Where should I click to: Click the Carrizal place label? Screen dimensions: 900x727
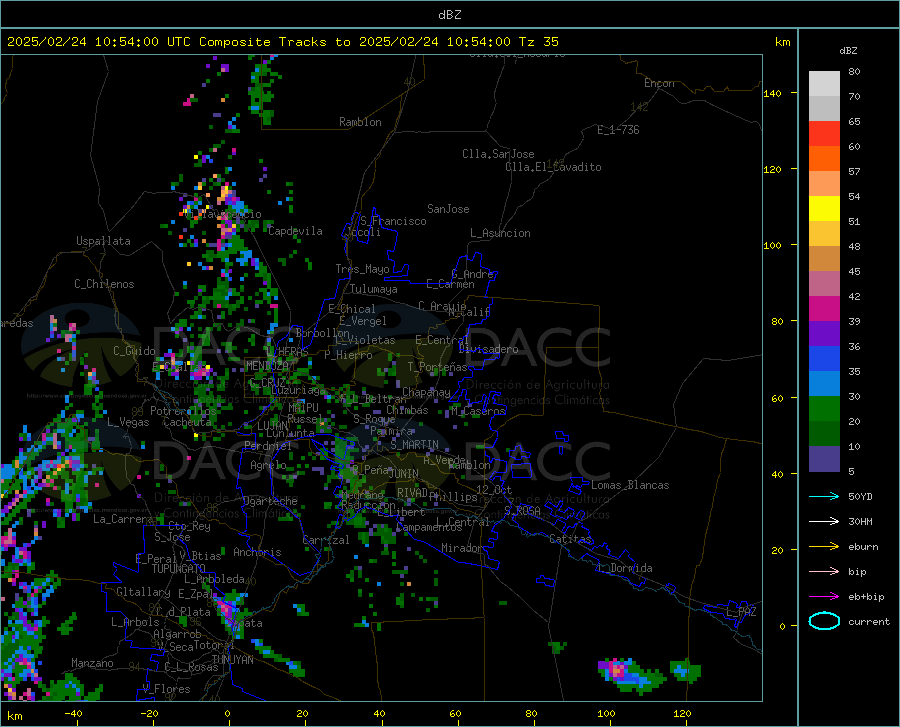pos(326,540)
